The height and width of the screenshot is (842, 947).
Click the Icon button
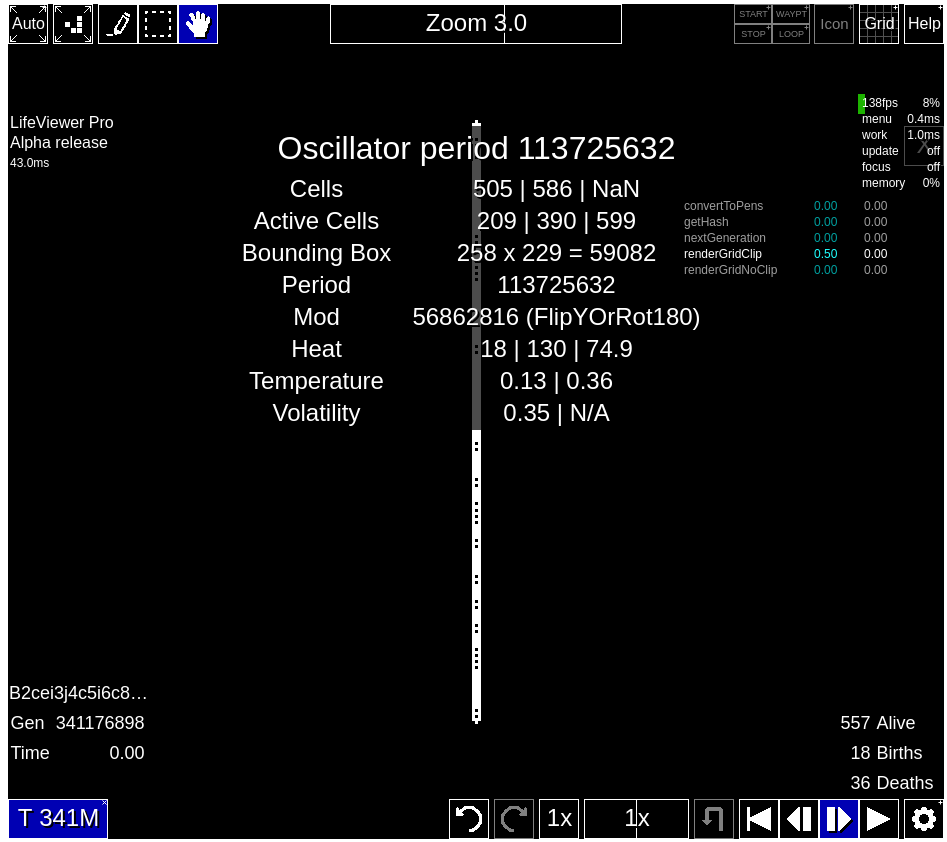point(834,24)
